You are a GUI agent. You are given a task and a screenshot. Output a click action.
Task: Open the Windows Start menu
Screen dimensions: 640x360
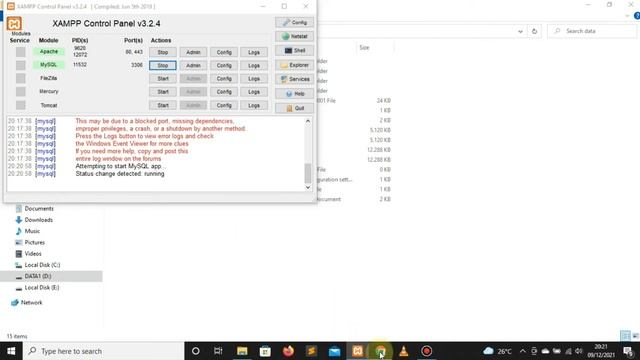click(11, 351)
